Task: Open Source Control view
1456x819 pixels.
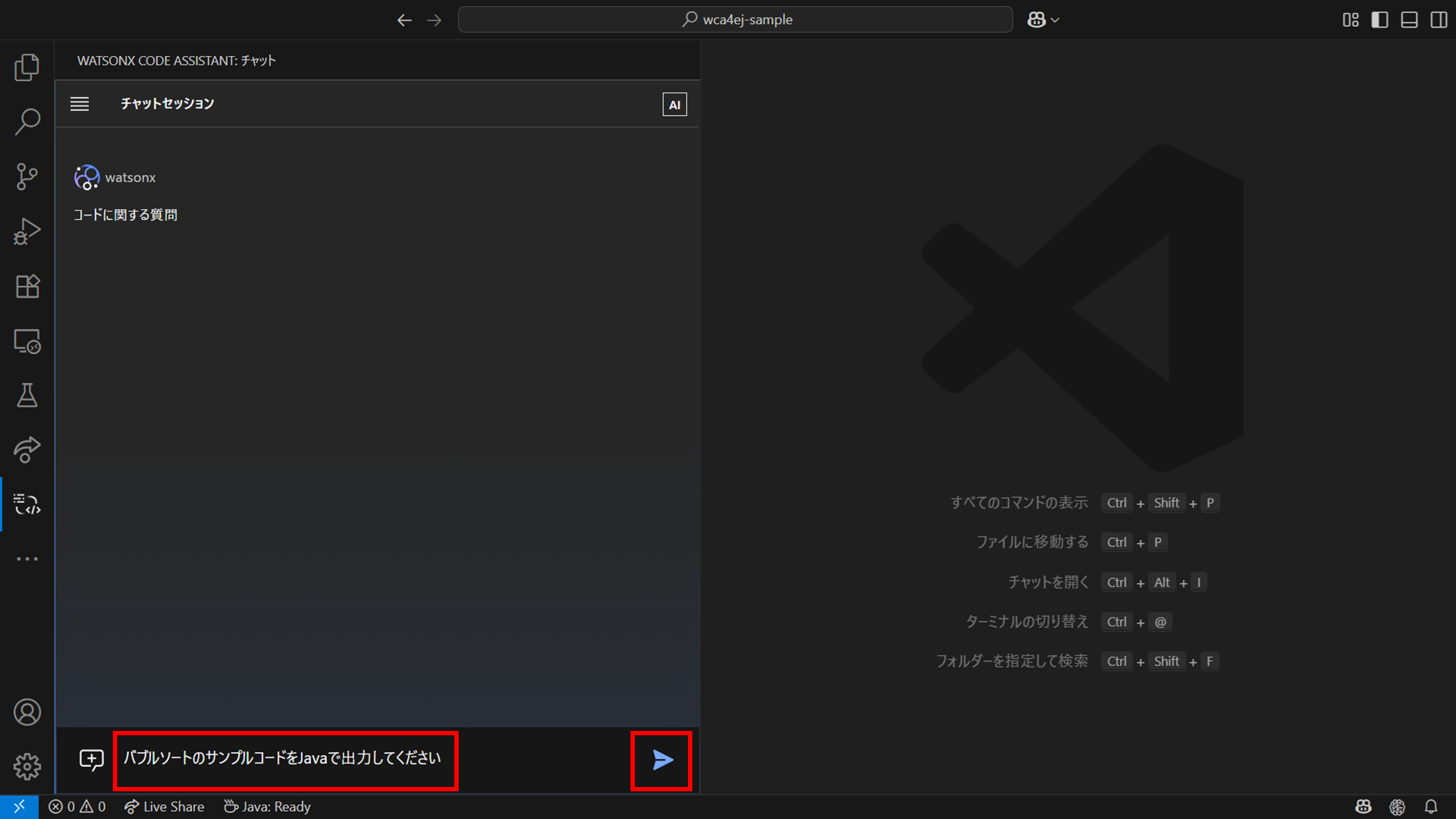Action: 27,176
